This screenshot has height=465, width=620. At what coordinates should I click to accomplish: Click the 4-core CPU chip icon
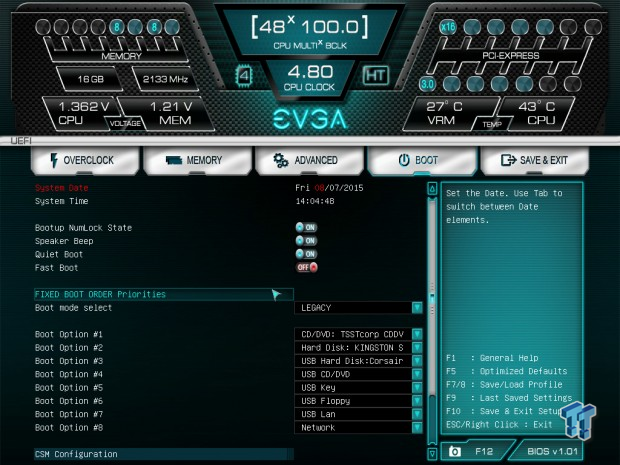click(x=244, y=76)
